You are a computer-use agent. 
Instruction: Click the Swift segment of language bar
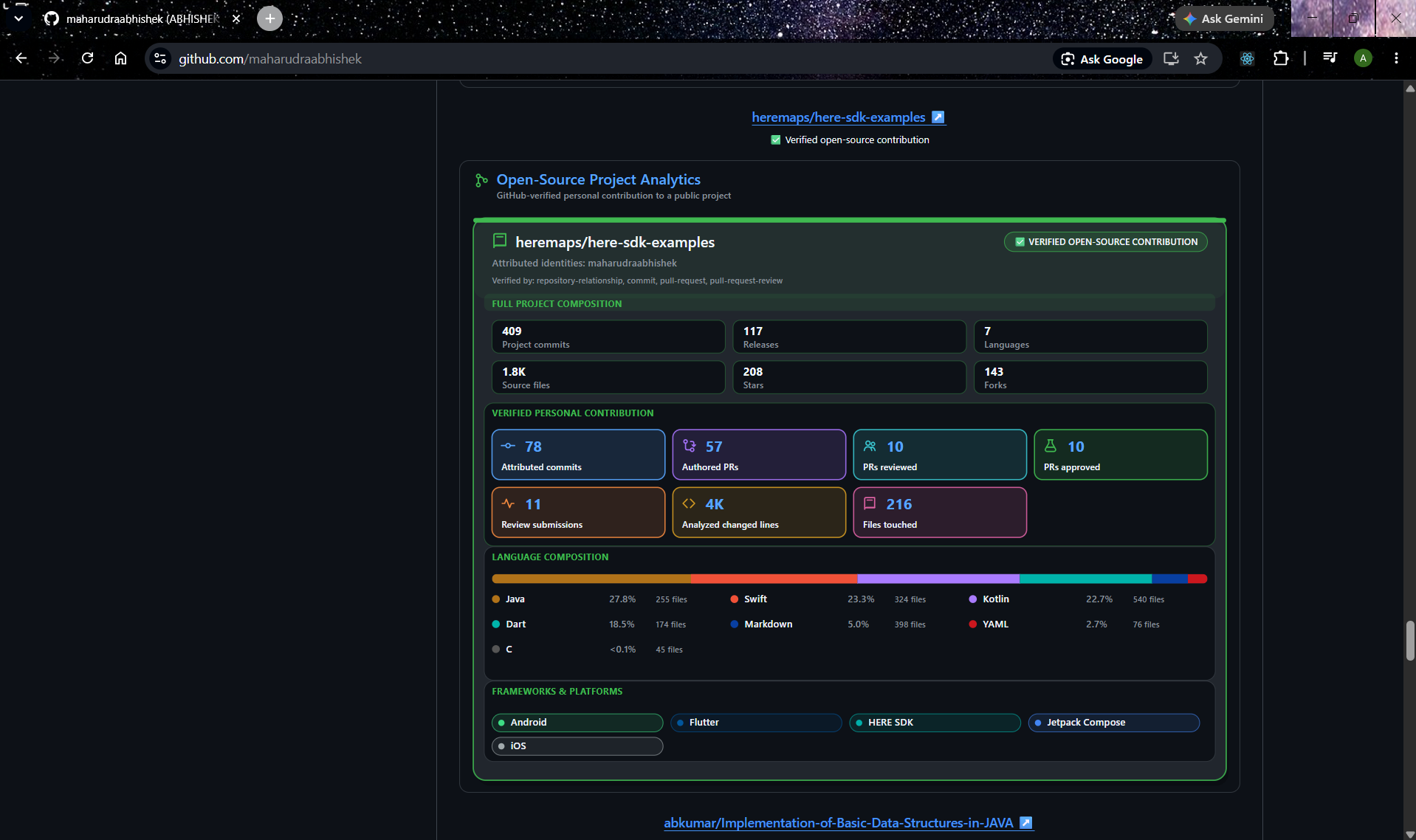pos(774,579)
